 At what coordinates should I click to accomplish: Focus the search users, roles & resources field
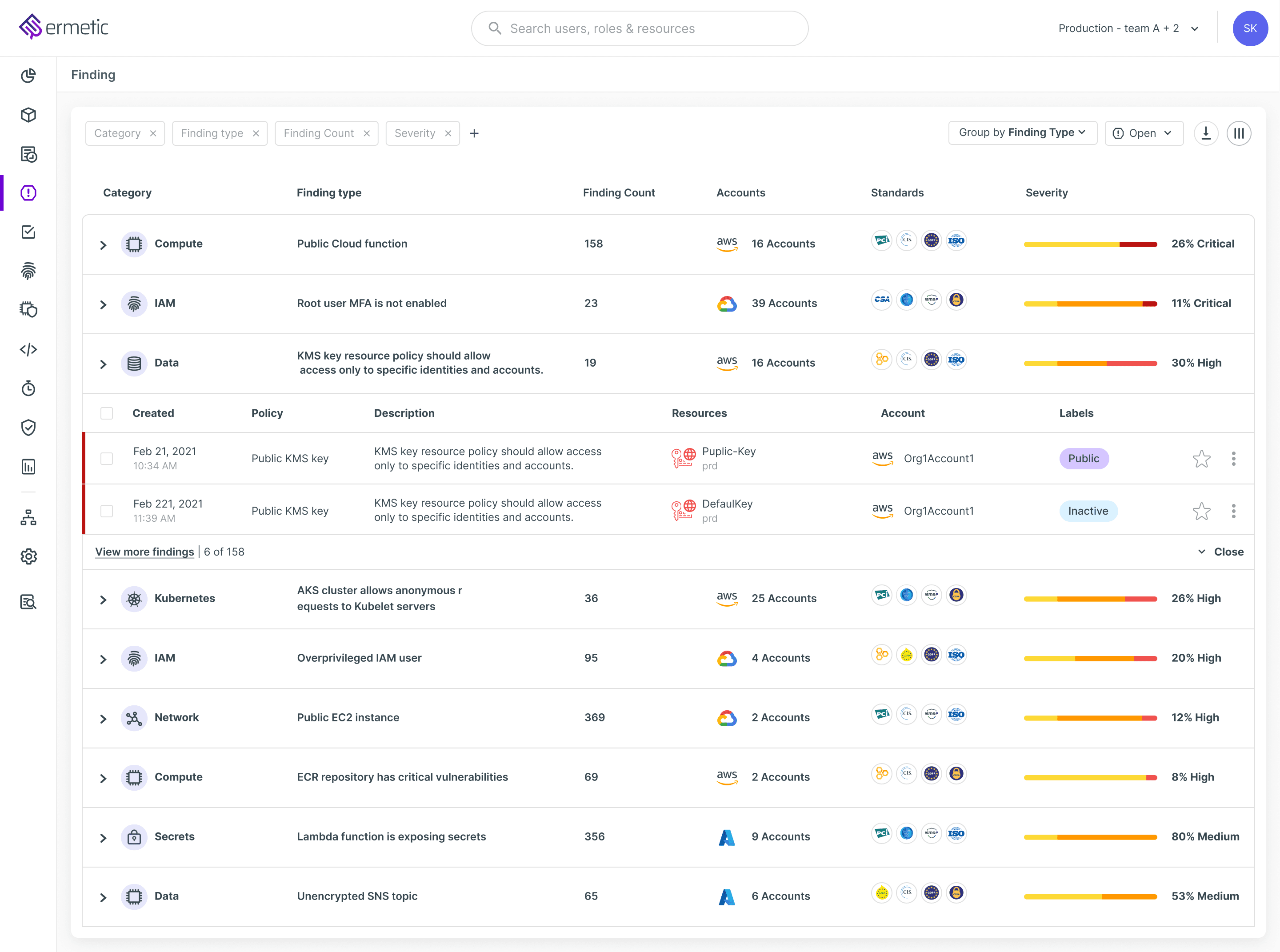coord(640,28)
